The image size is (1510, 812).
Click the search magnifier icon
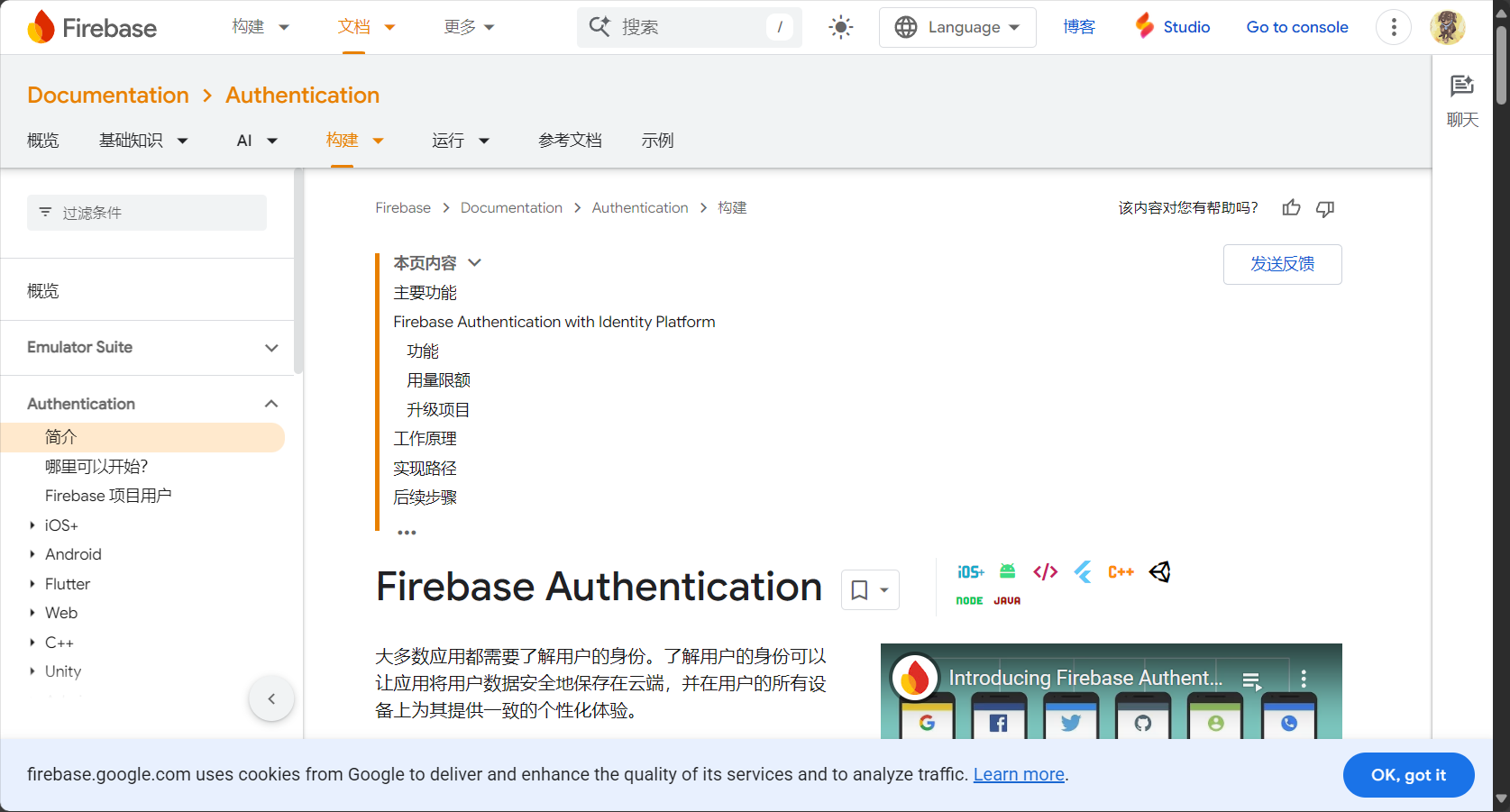click(599, 26)
